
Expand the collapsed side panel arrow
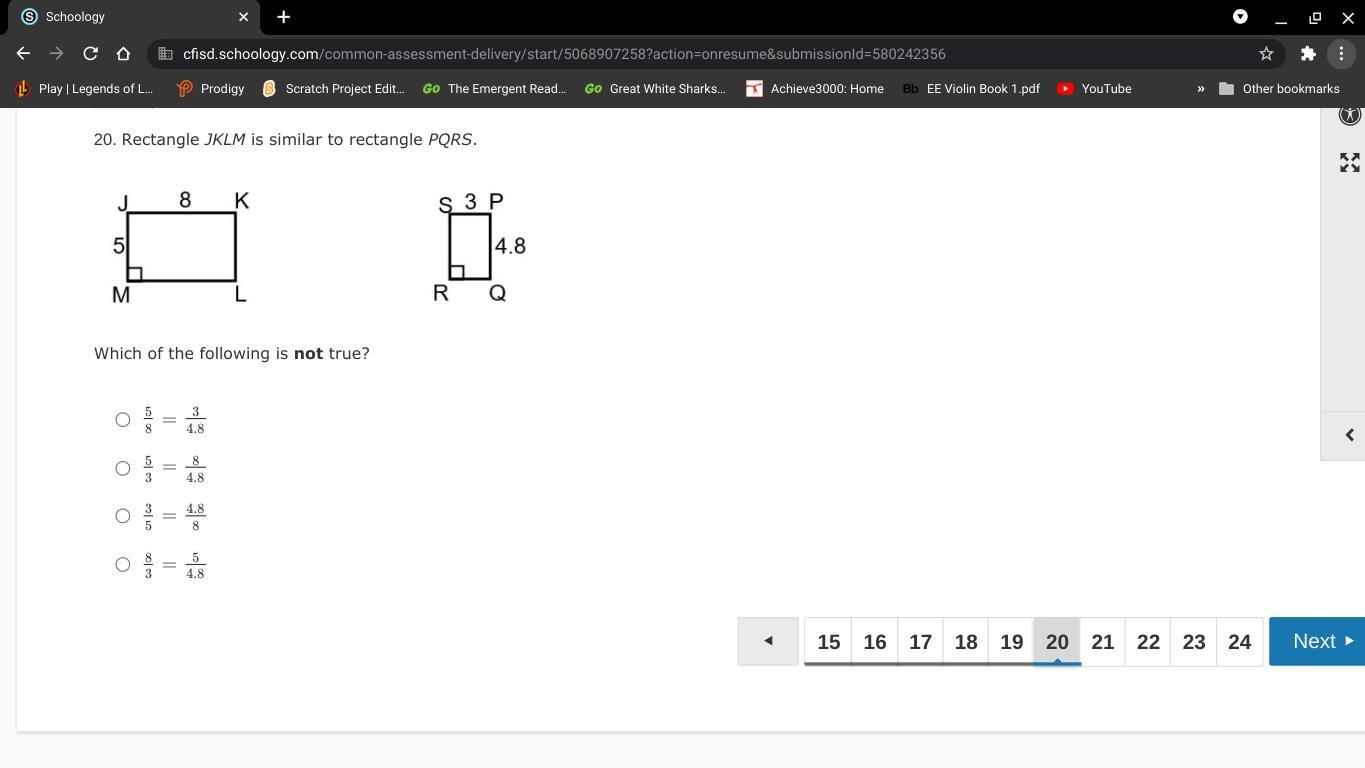click(x=1349, y=435)
